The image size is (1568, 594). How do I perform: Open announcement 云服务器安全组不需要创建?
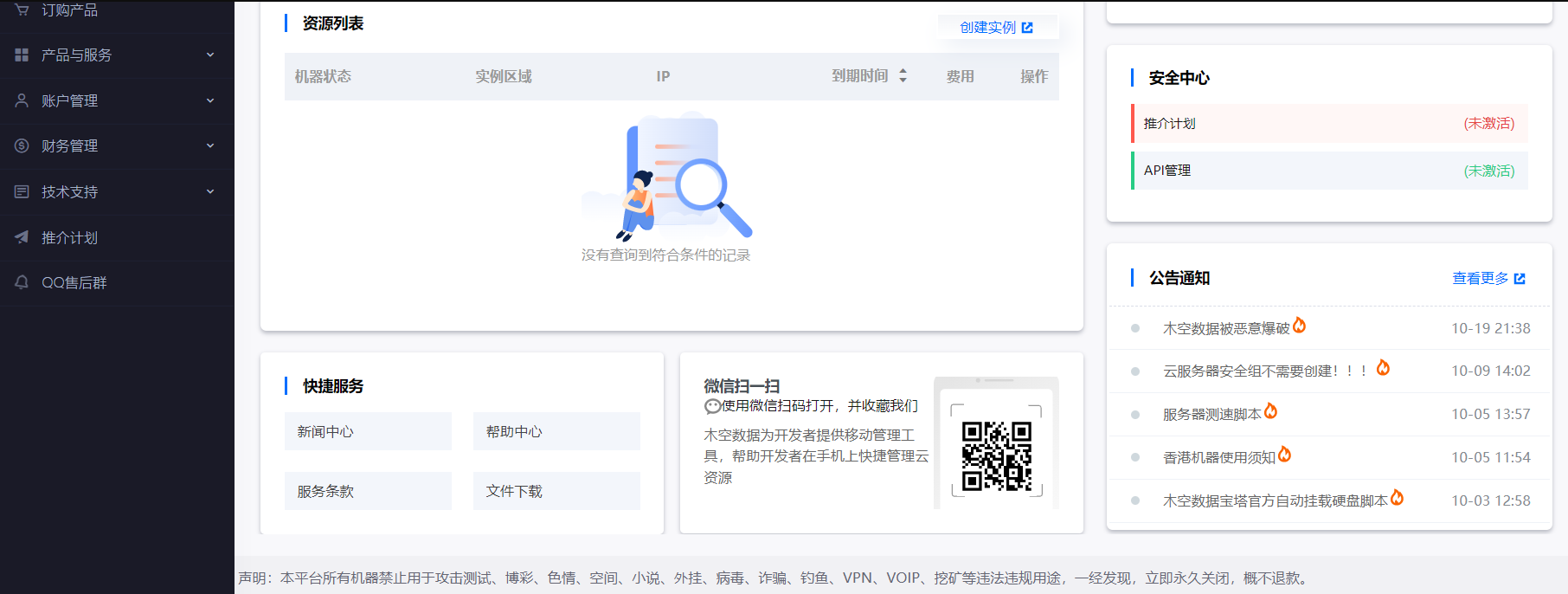1265,371
